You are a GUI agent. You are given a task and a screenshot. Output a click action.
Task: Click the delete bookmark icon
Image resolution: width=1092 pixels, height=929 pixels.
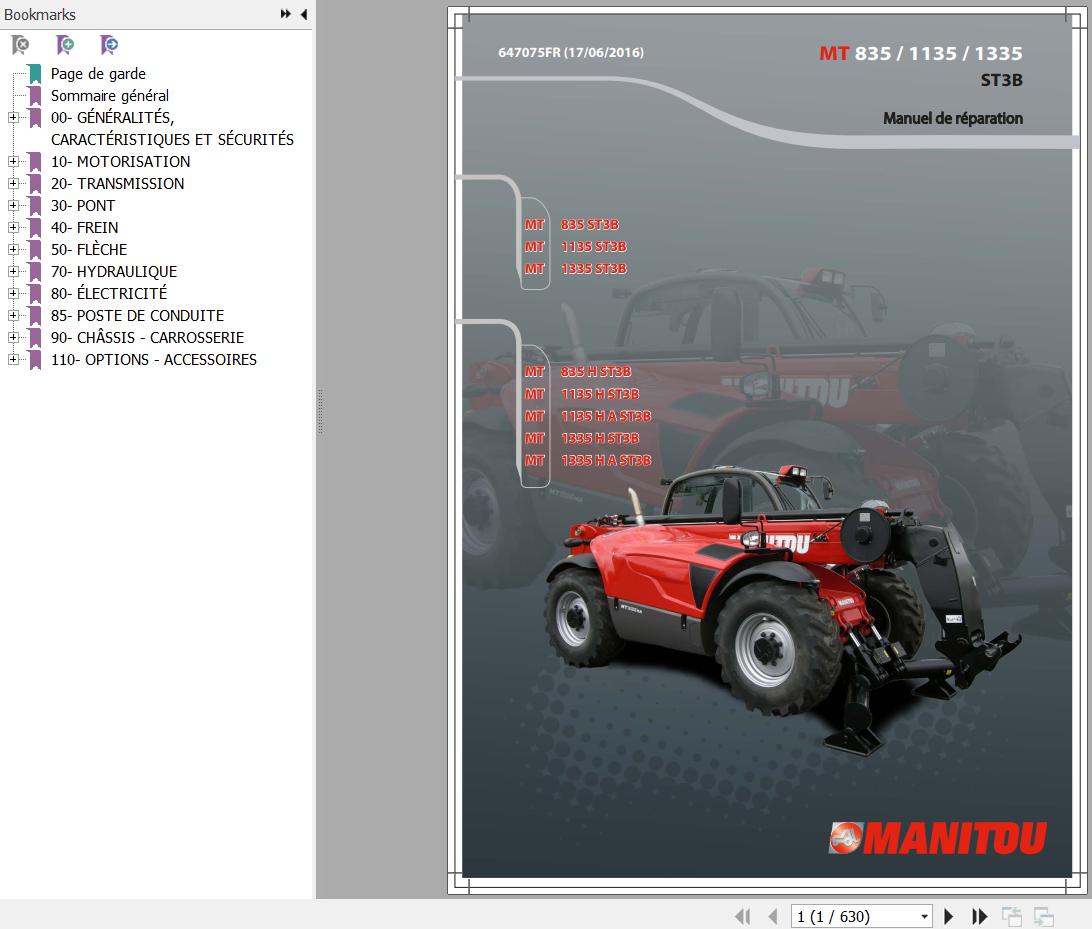[x=20, y=45]
